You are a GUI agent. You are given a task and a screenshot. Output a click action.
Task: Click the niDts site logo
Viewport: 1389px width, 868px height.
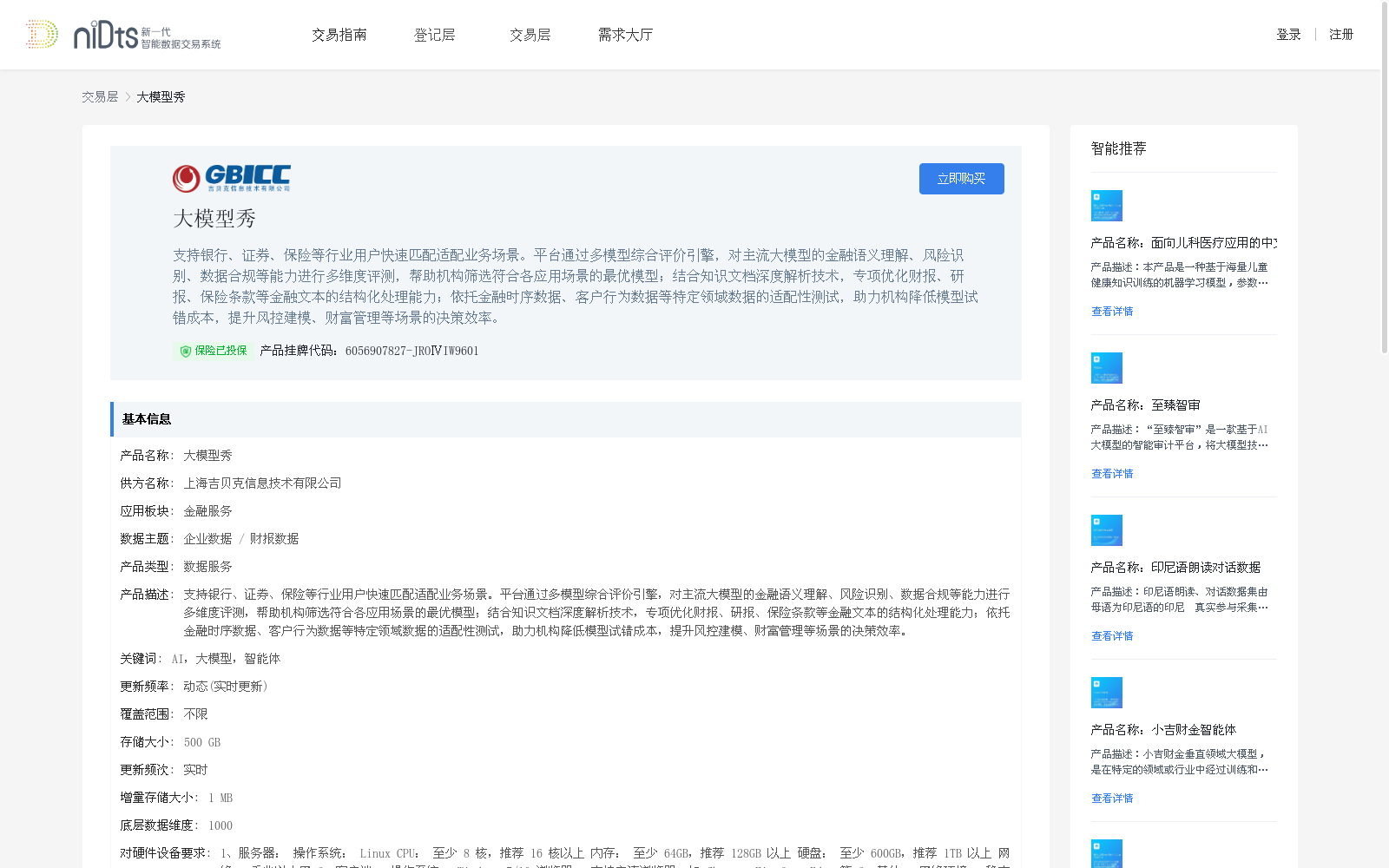[x=123, y=35]
